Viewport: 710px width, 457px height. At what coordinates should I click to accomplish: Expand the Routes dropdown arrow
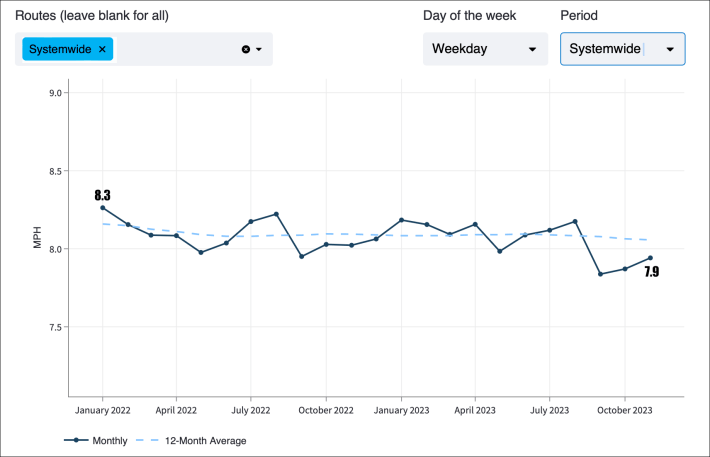(x=259, y=49)
